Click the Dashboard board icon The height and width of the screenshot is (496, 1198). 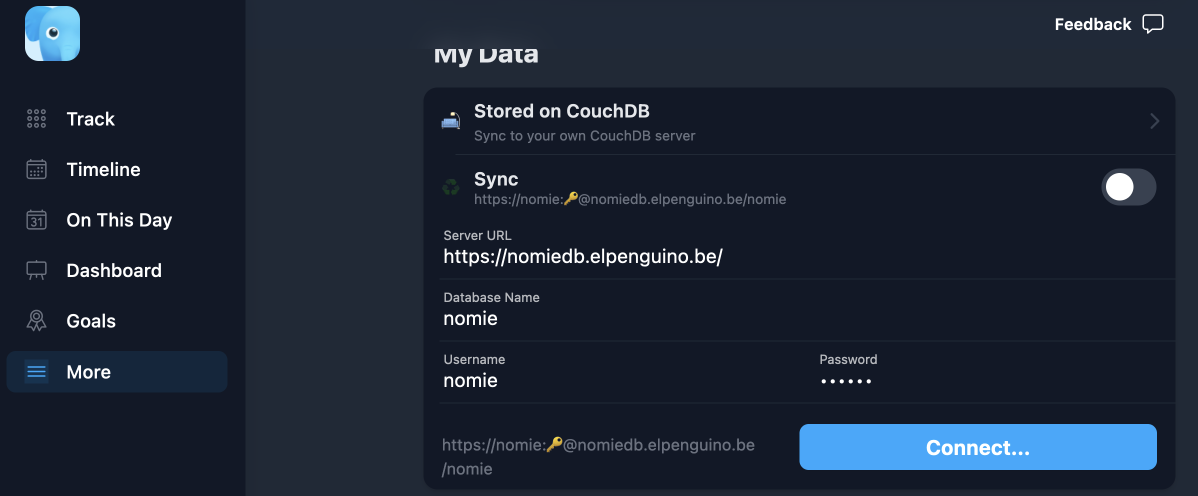click(36, 271)
